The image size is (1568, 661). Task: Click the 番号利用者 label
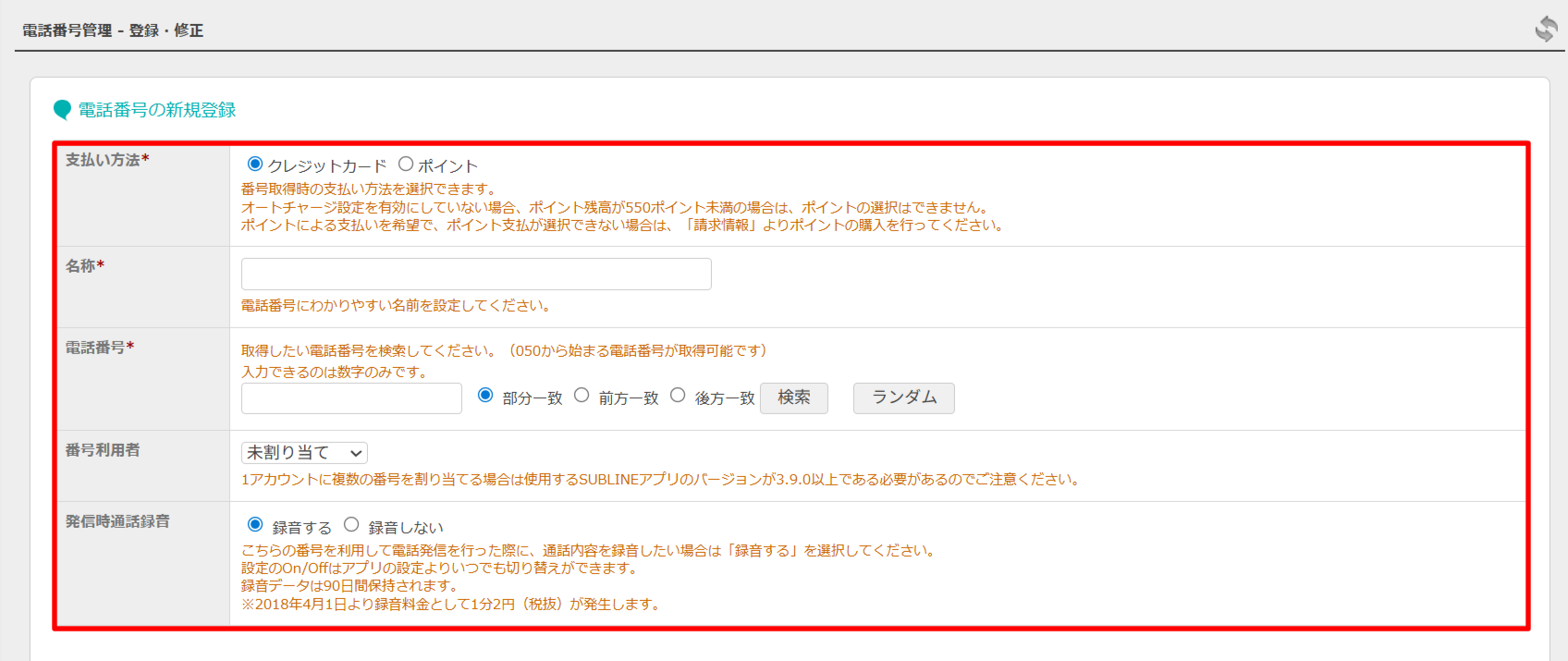[103, 450]
